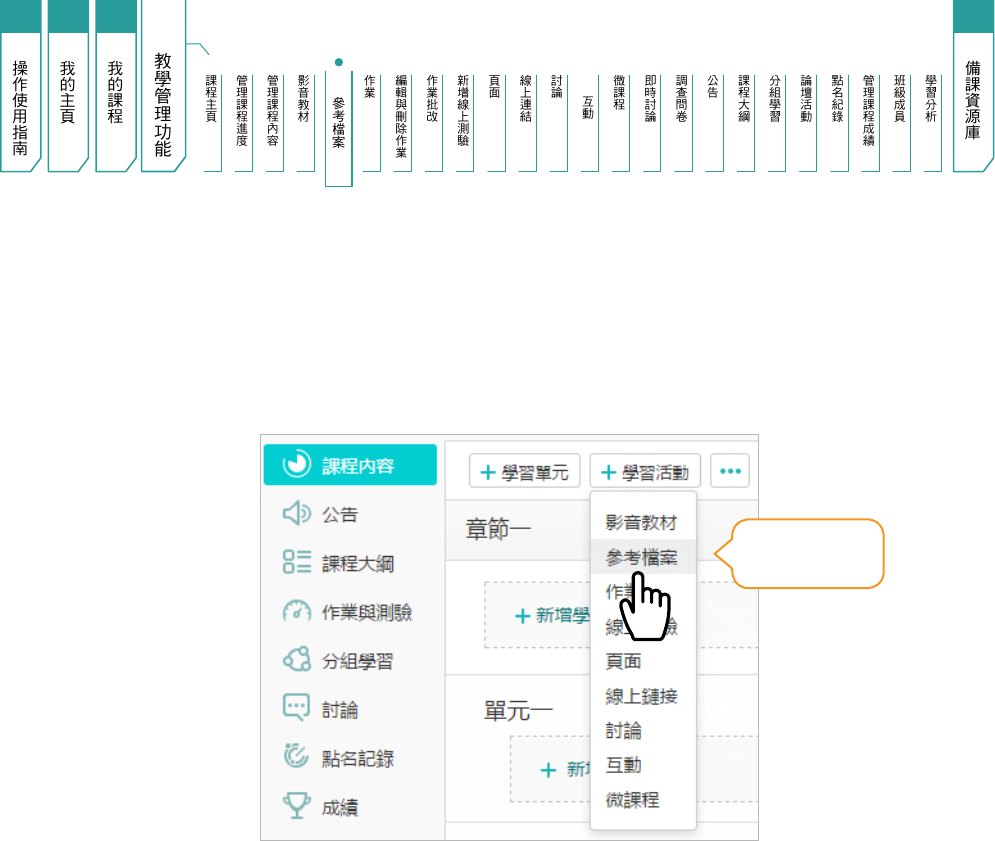Open the 操作使用指南 tab
This screenshot has height=841, width=995.
pyautogui.click(x=20, y=86)
